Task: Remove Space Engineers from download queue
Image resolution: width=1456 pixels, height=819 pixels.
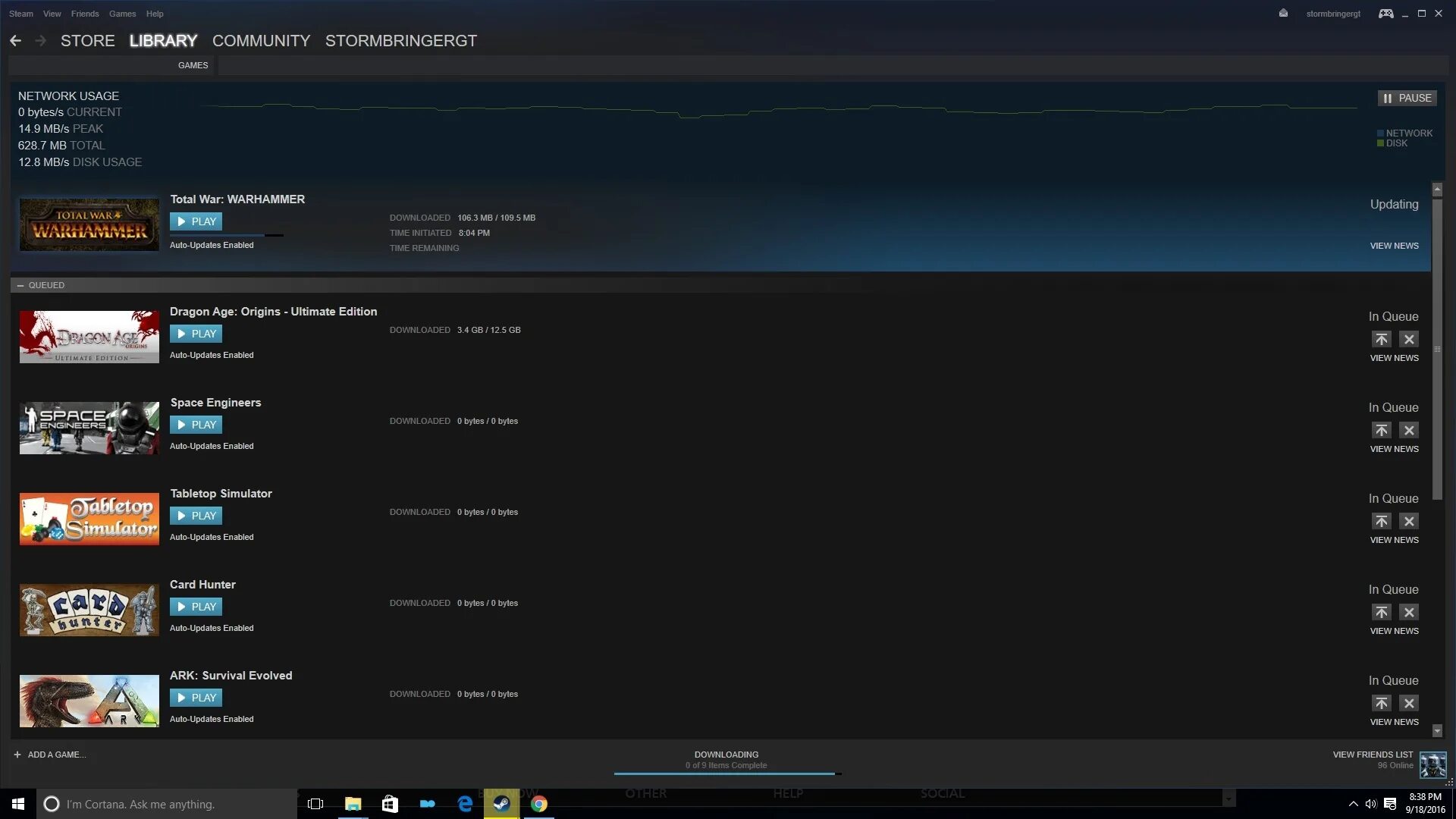Action: click(x=1409, y=430)
